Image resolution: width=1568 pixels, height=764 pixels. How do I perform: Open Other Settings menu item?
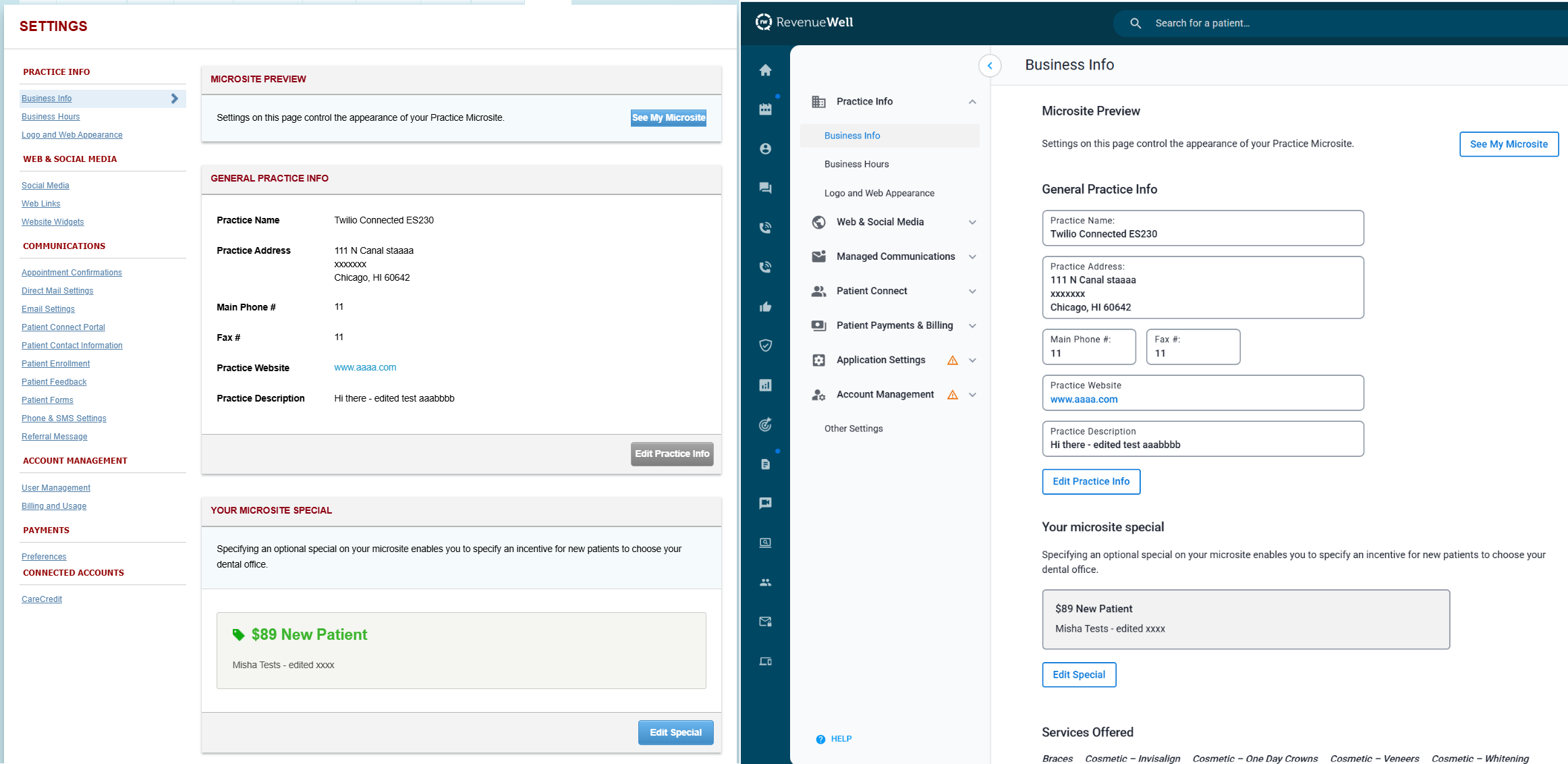click(x=853, y=429)
